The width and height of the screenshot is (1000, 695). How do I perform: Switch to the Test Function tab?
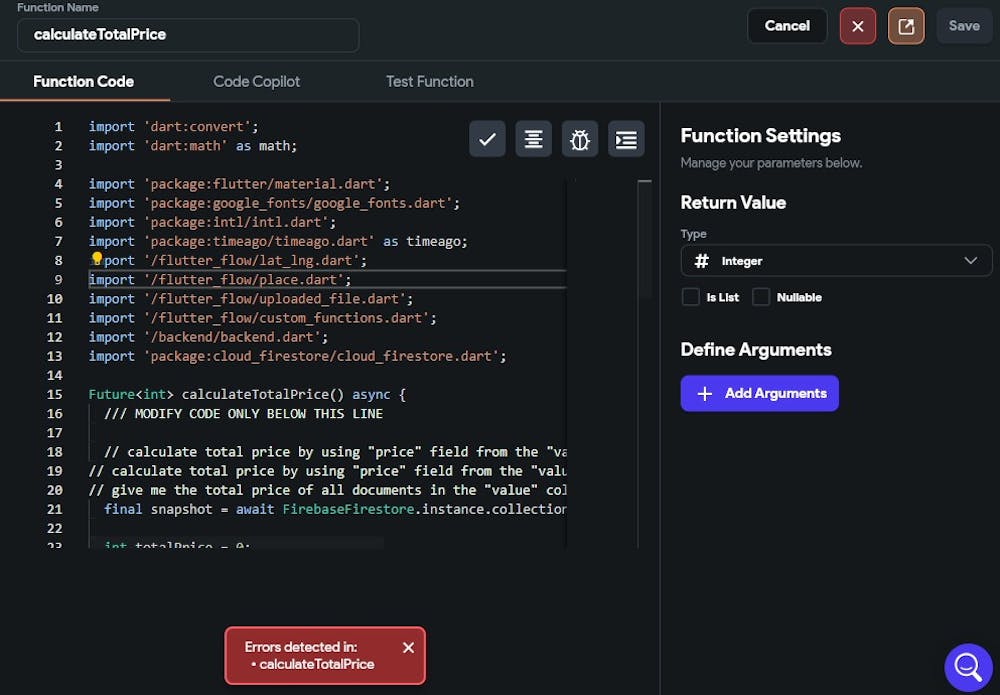430,82
